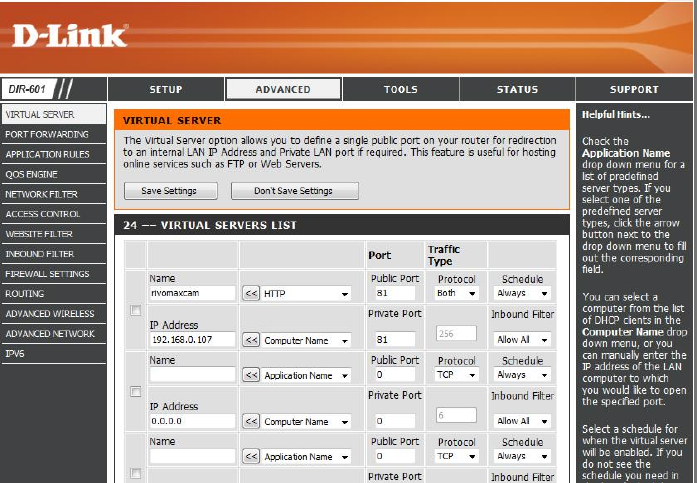The image size is (697, 483).
Task: Click second row empty Name field
Action: (x=192, y=375)
